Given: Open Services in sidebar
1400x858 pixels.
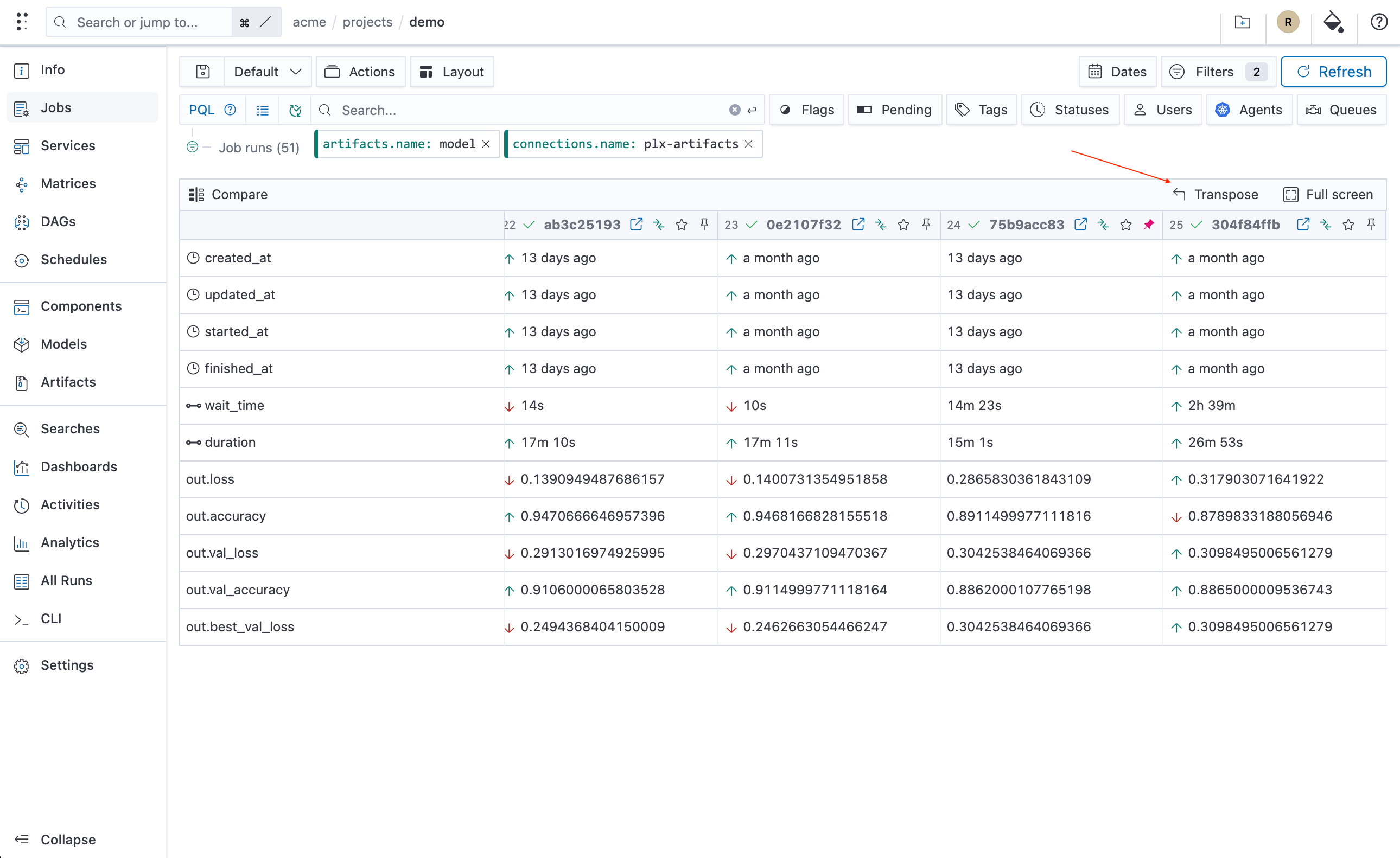Looking at the screenshot, I should click(82, 145).
